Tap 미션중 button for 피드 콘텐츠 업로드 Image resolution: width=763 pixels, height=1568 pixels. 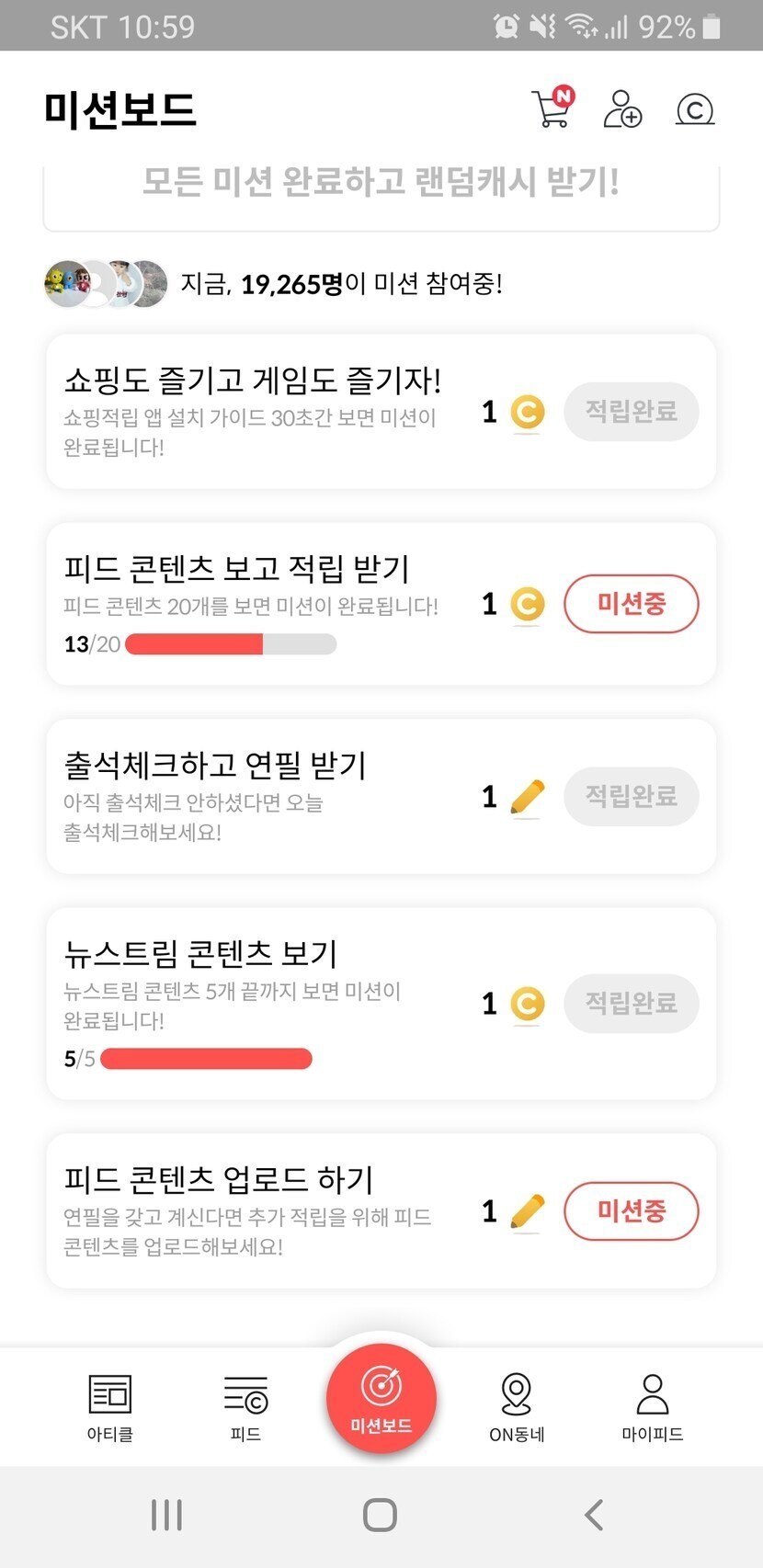click(x=631, y=1210)
